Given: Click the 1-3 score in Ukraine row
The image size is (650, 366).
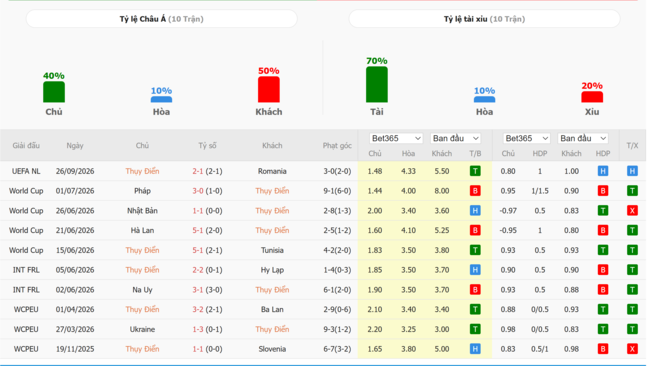Looking at the screenshot, I should click(x=198, y=330).
